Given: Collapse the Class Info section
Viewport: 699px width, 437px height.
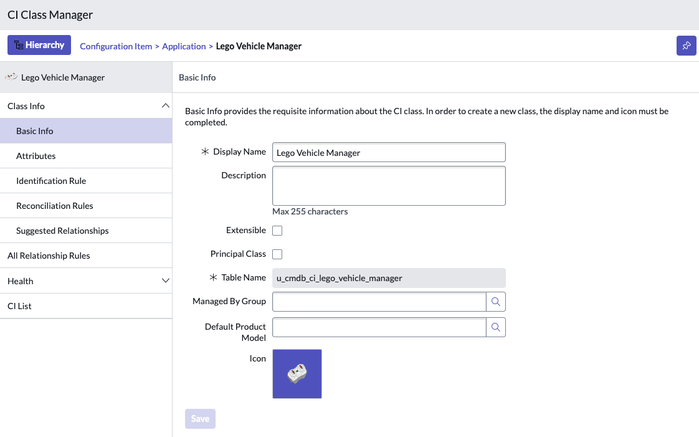Looking at the screenshot, I should (x=165, y=106).
